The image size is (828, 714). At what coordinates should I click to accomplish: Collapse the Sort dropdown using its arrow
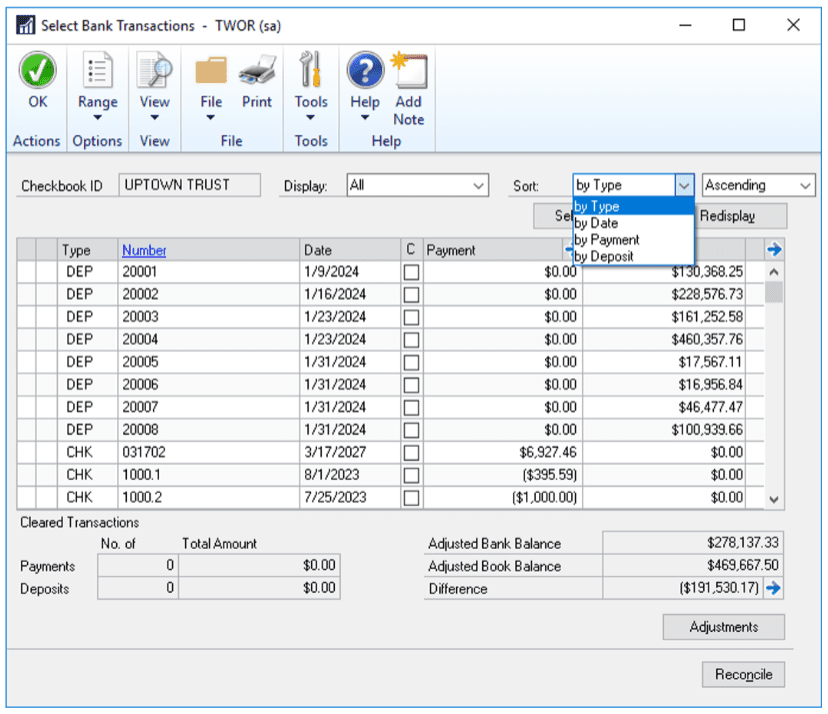(x=684, y=186)
